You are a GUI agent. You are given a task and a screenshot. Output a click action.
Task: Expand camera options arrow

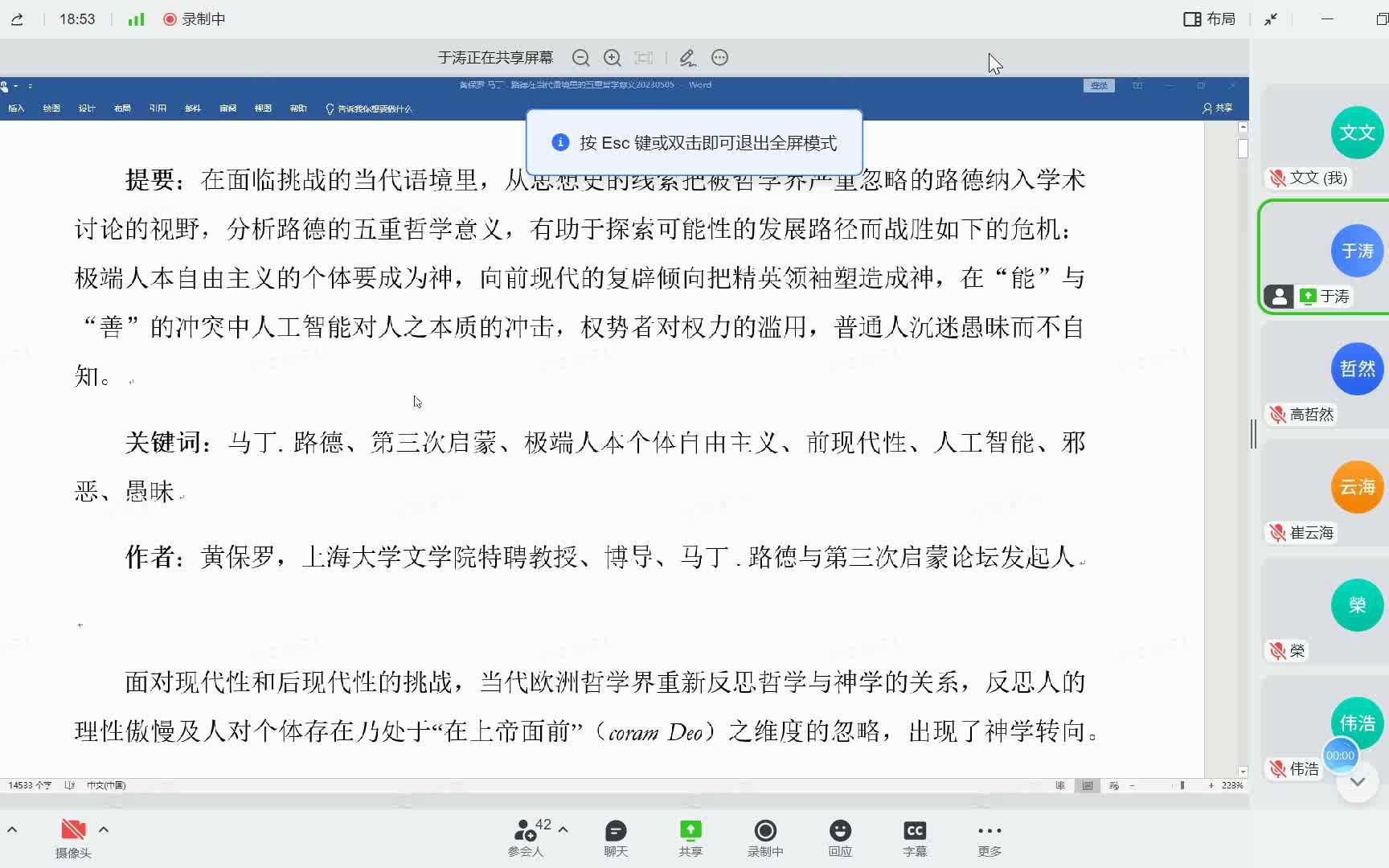tap(104, 829)
